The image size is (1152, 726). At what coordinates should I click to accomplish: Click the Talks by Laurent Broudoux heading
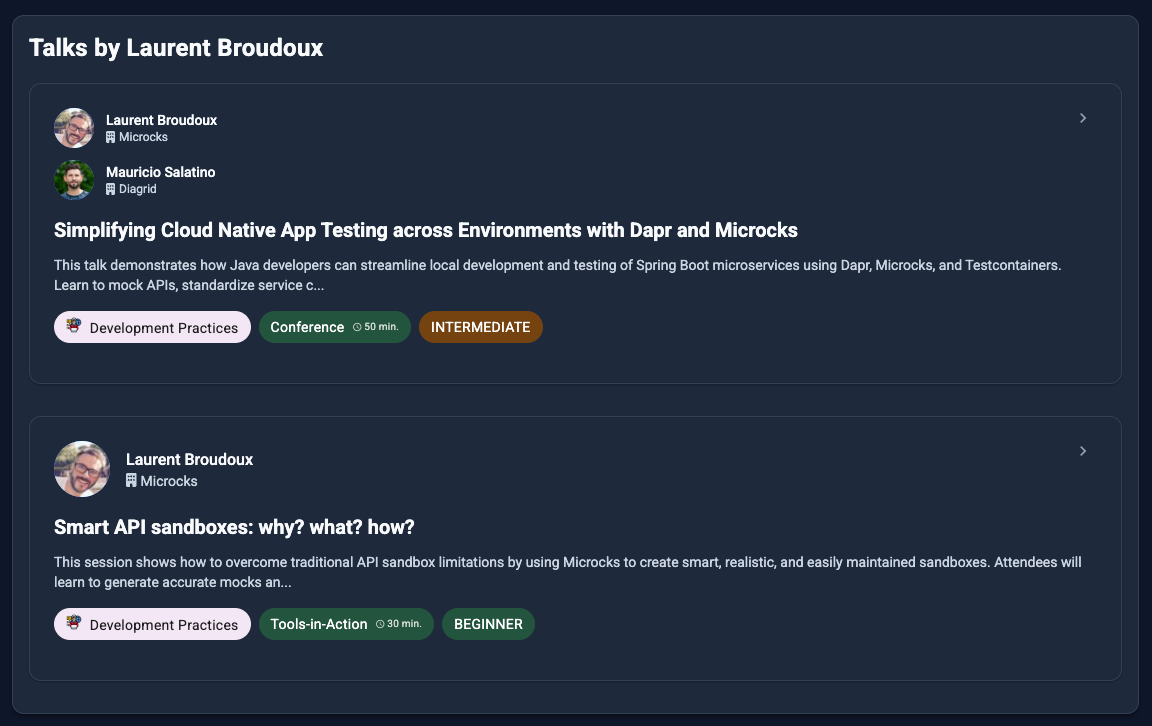(x=176, y=47)
